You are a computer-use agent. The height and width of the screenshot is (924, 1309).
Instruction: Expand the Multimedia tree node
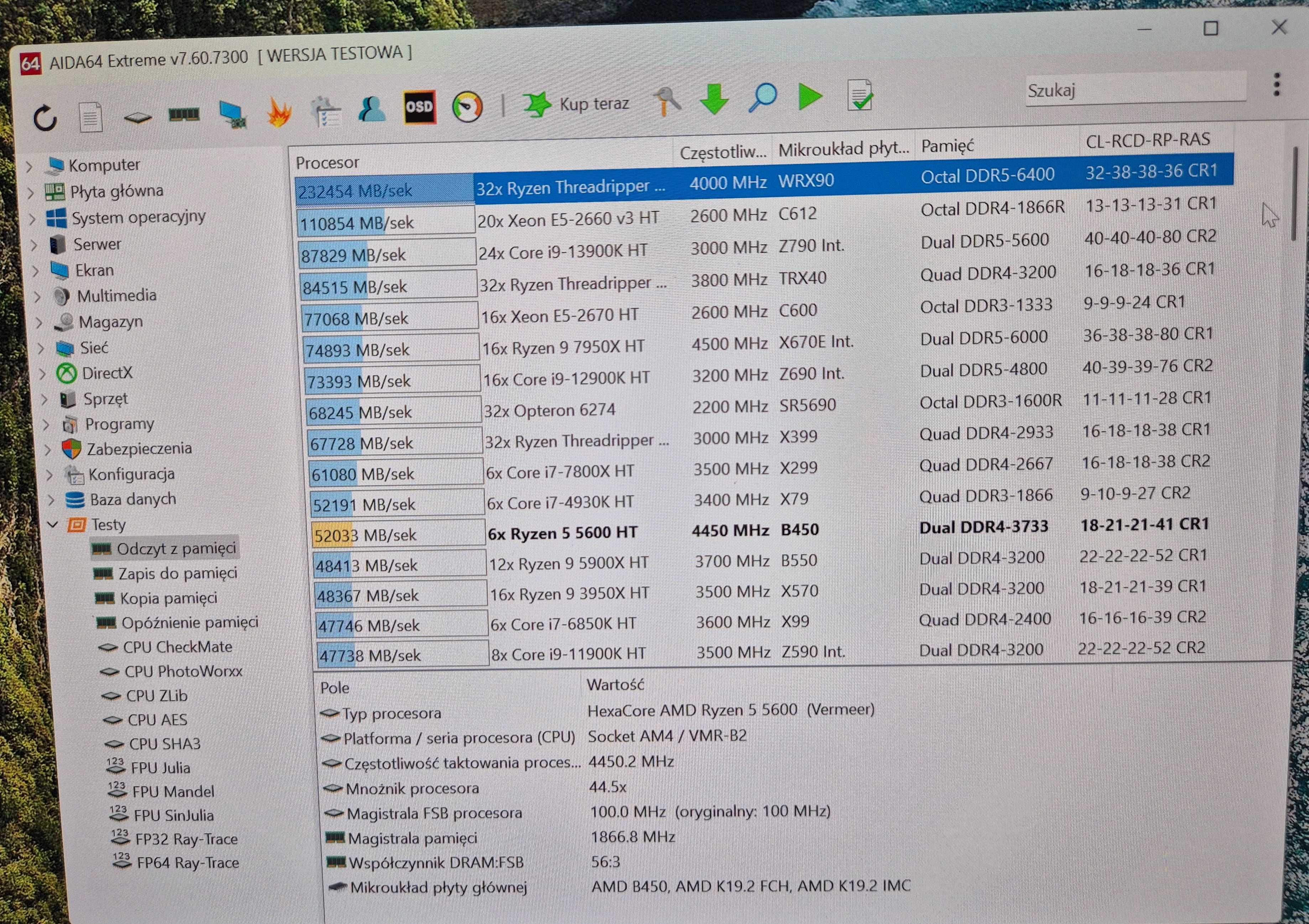38,296
